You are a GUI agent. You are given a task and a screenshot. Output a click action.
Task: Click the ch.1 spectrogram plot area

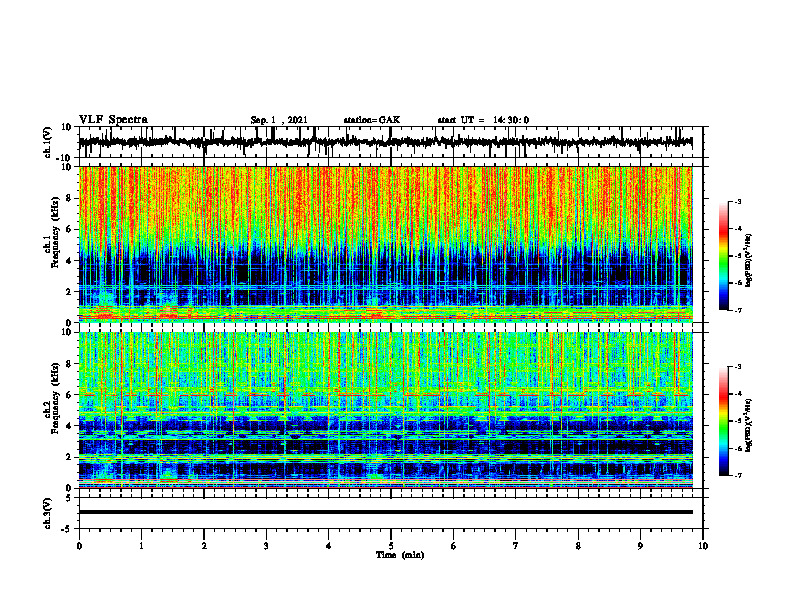pyautogui.click(x=385, y=244)
